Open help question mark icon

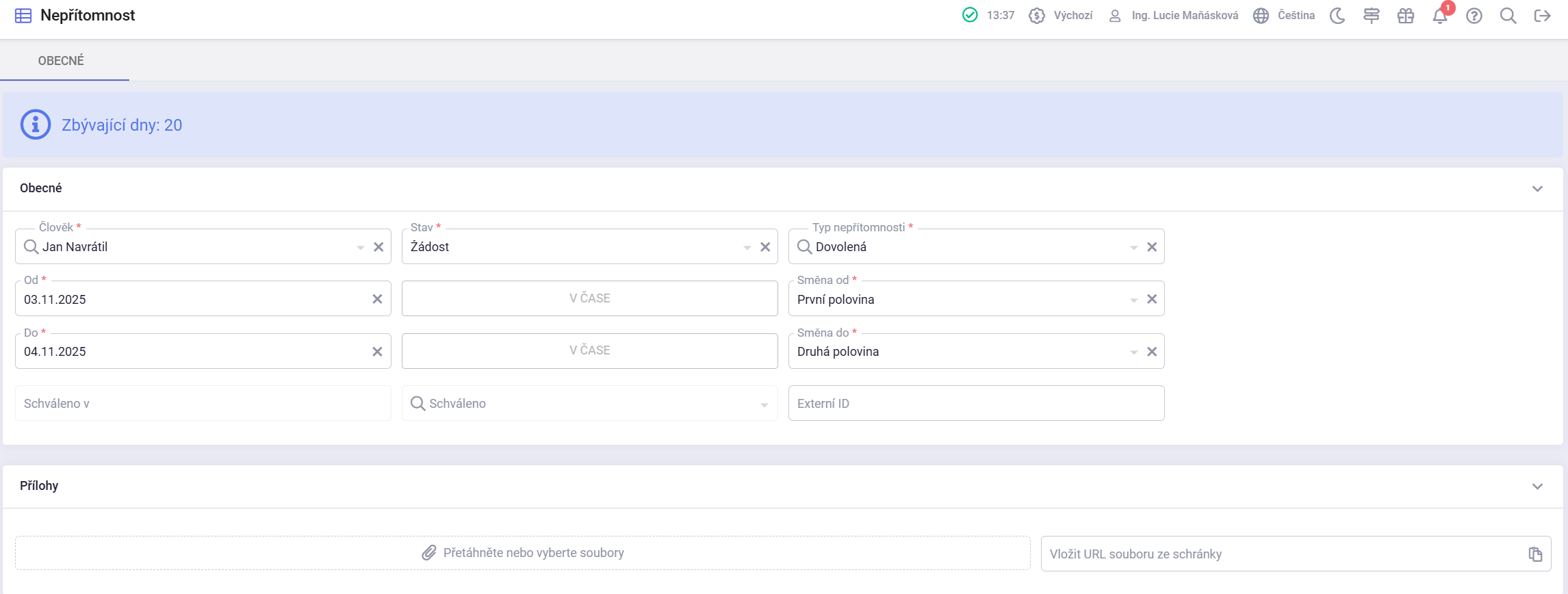click(x=1474, y=16)
